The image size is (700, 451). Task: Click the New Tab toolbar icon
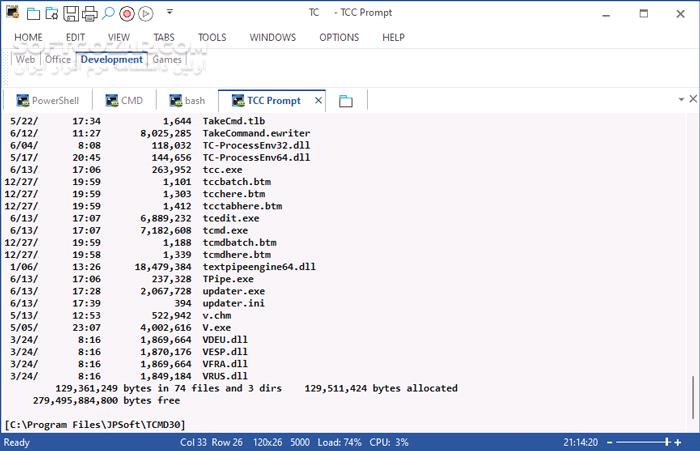pos(33,14)
